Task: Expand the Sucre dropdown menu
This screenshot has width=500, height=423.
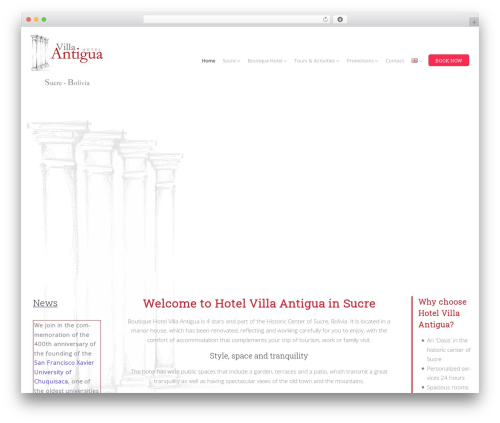Action: (x=231, y=61)
